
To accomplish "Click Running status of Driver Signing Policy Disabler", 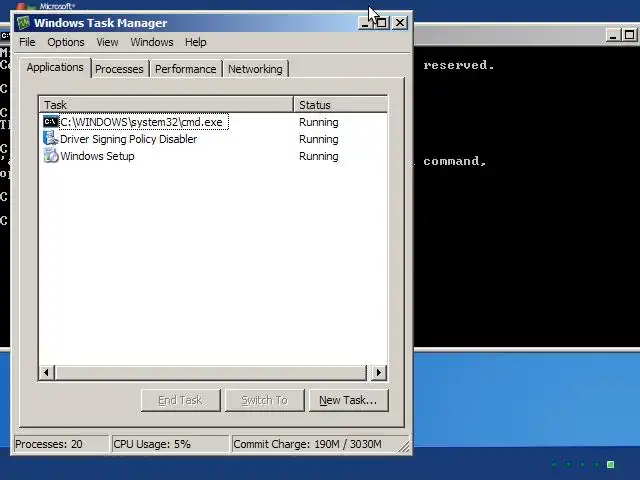I will coord(318,139).
